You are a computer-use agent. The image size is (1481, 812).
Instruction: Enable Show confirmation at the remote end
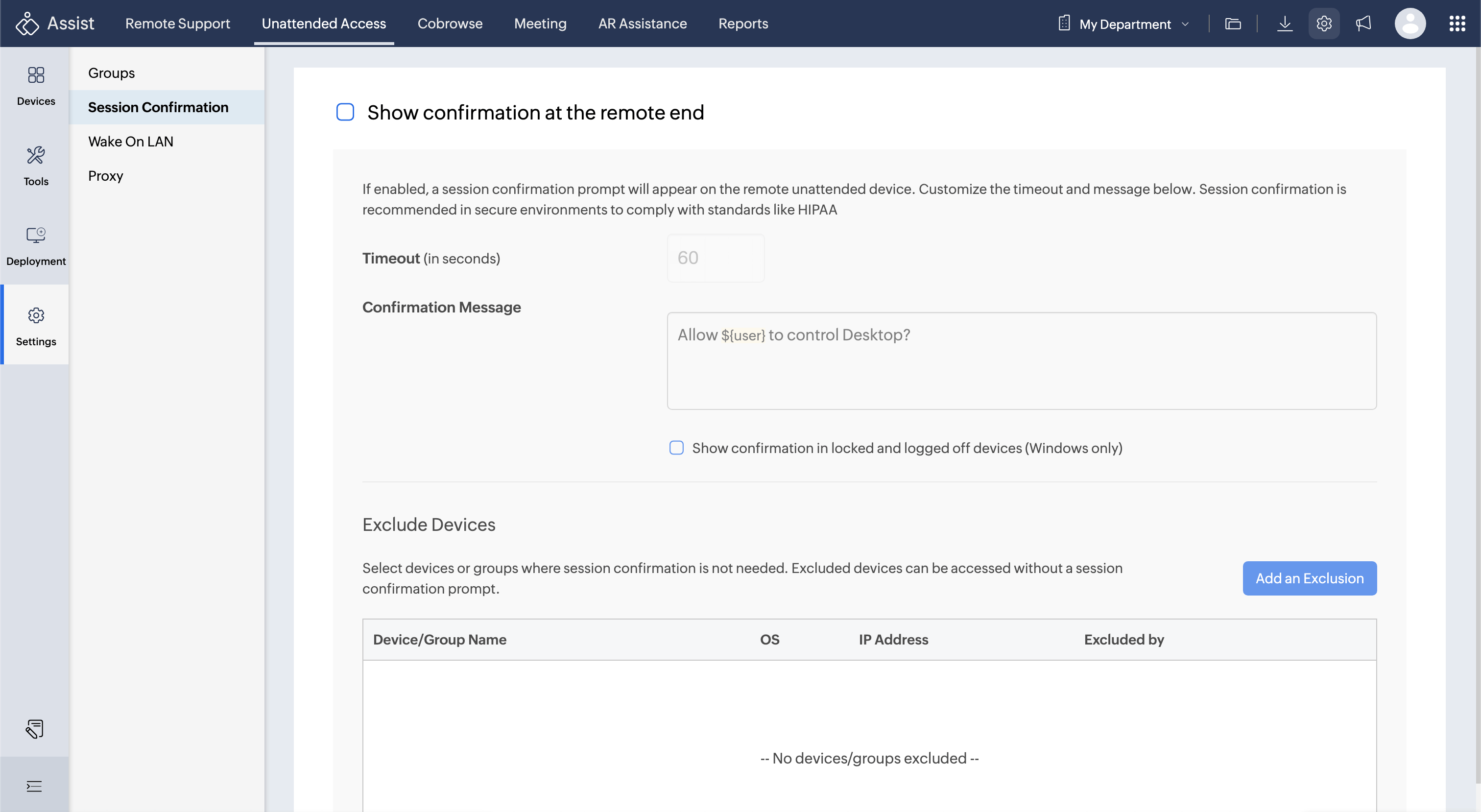pos(345,112)
